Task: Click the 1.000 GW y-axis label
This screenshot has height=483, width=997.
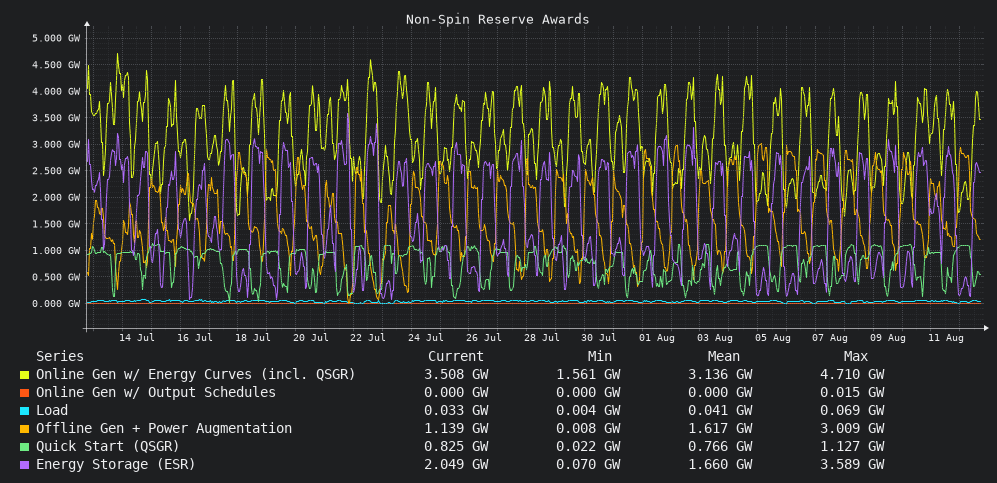Action: pos(56,250)
